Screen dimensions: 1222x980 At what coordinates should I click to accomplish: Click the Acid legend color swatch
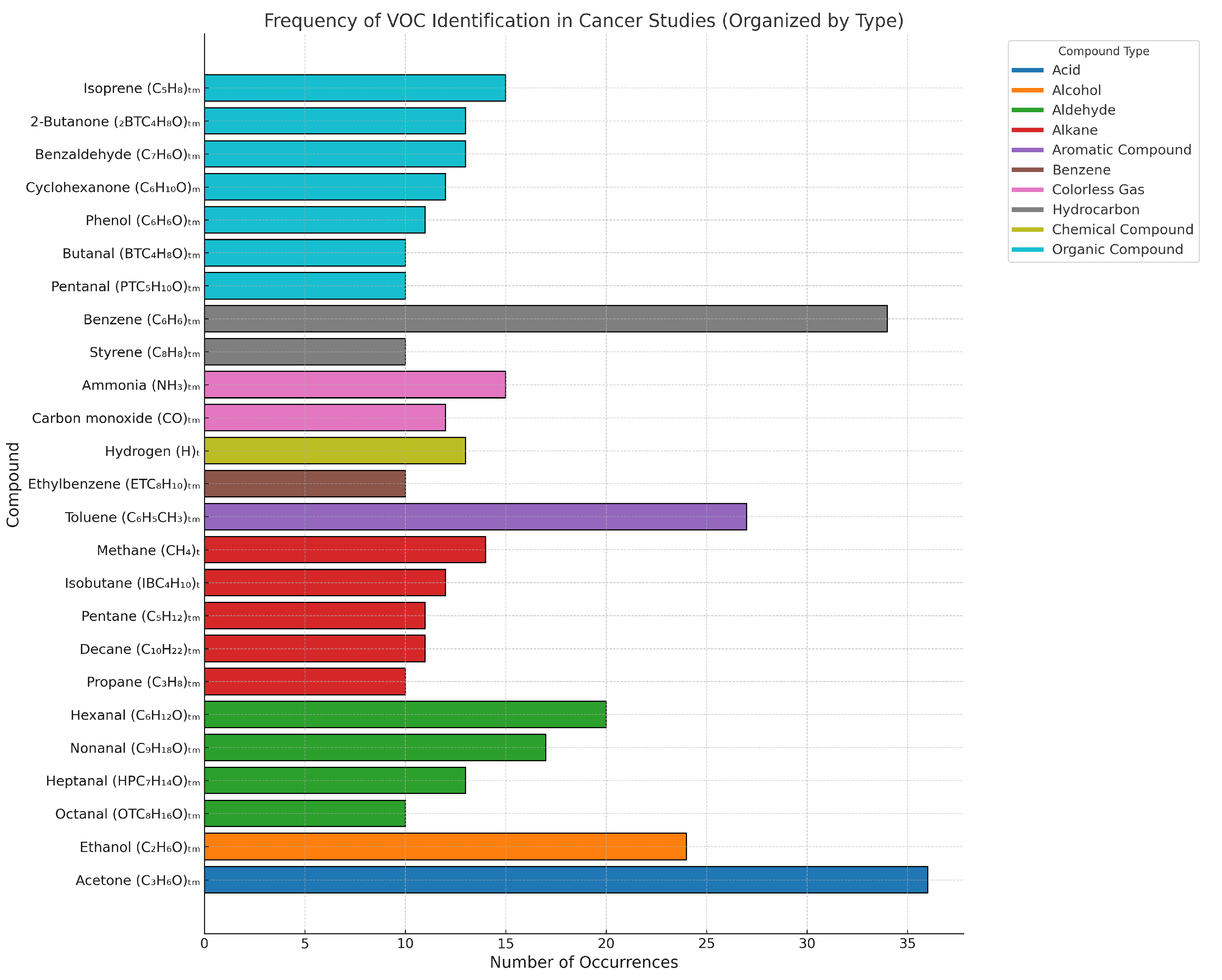[1027, 70]
